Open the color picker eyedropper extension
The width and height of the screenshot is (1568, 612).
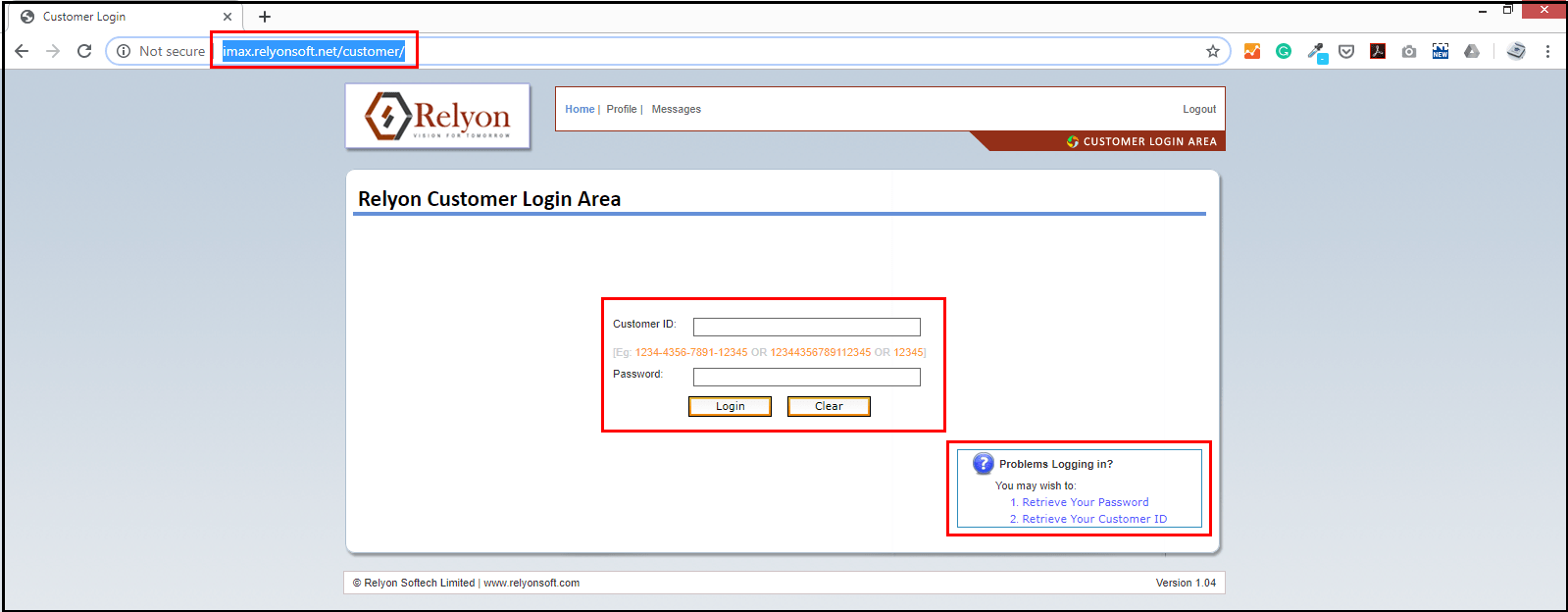1316,52
